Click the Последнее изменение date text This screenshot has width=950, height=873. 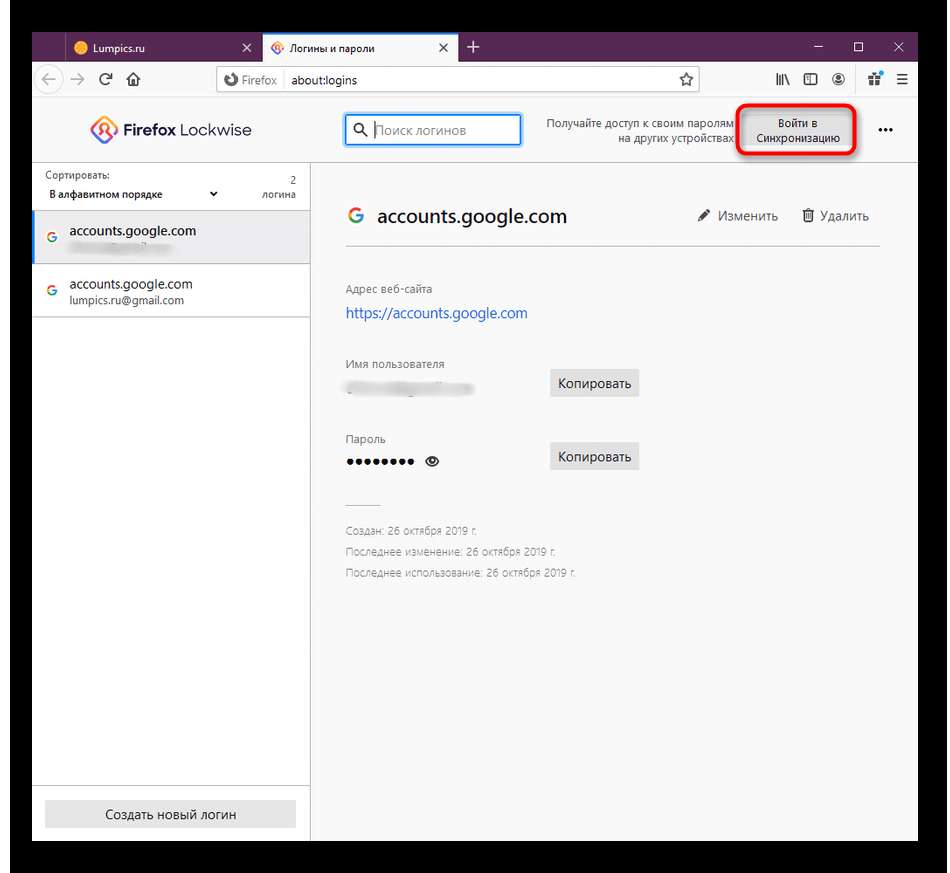click(x=450, y=552)
